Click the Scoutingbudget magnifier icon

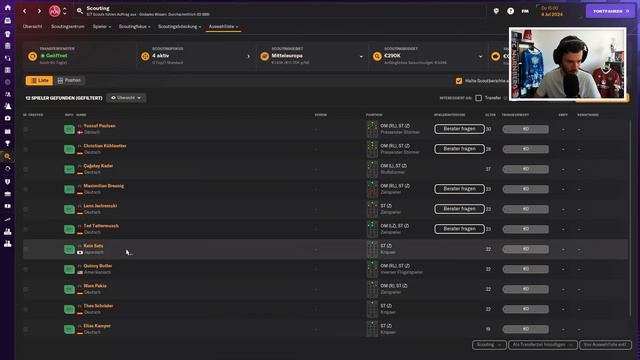pyautogui.click(x=377, y=56)
